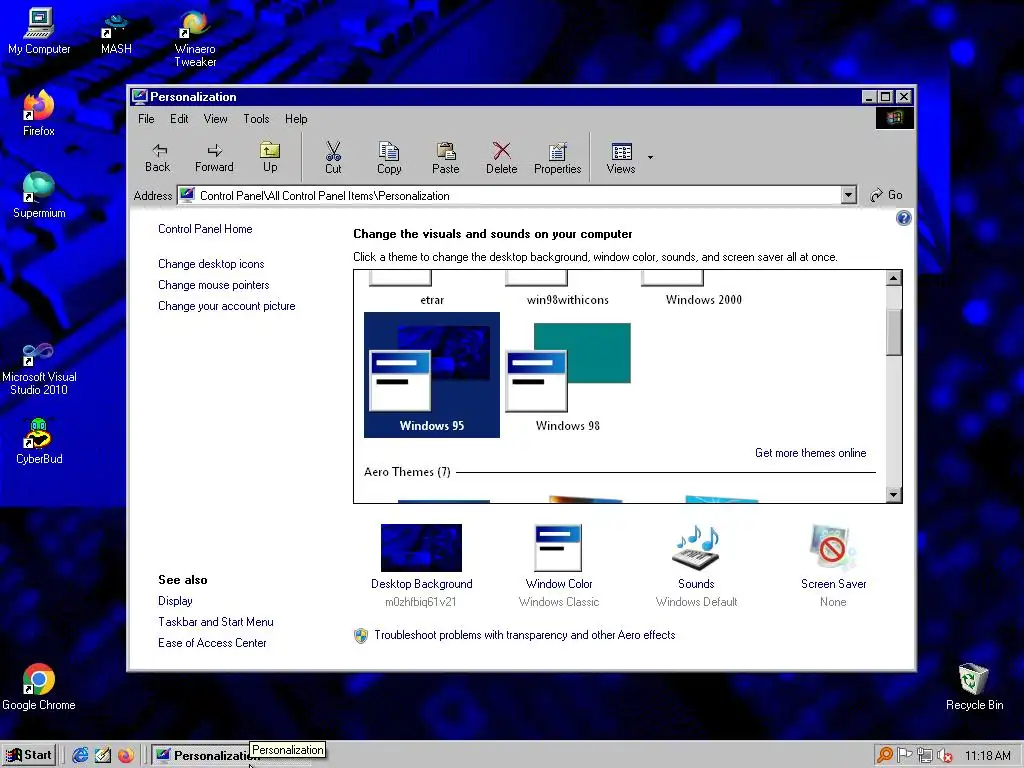Image resolution: width=1024 pixels, height=768 pixels.
Task: Open Properties from the toolbar
Action: pos(558,157)
